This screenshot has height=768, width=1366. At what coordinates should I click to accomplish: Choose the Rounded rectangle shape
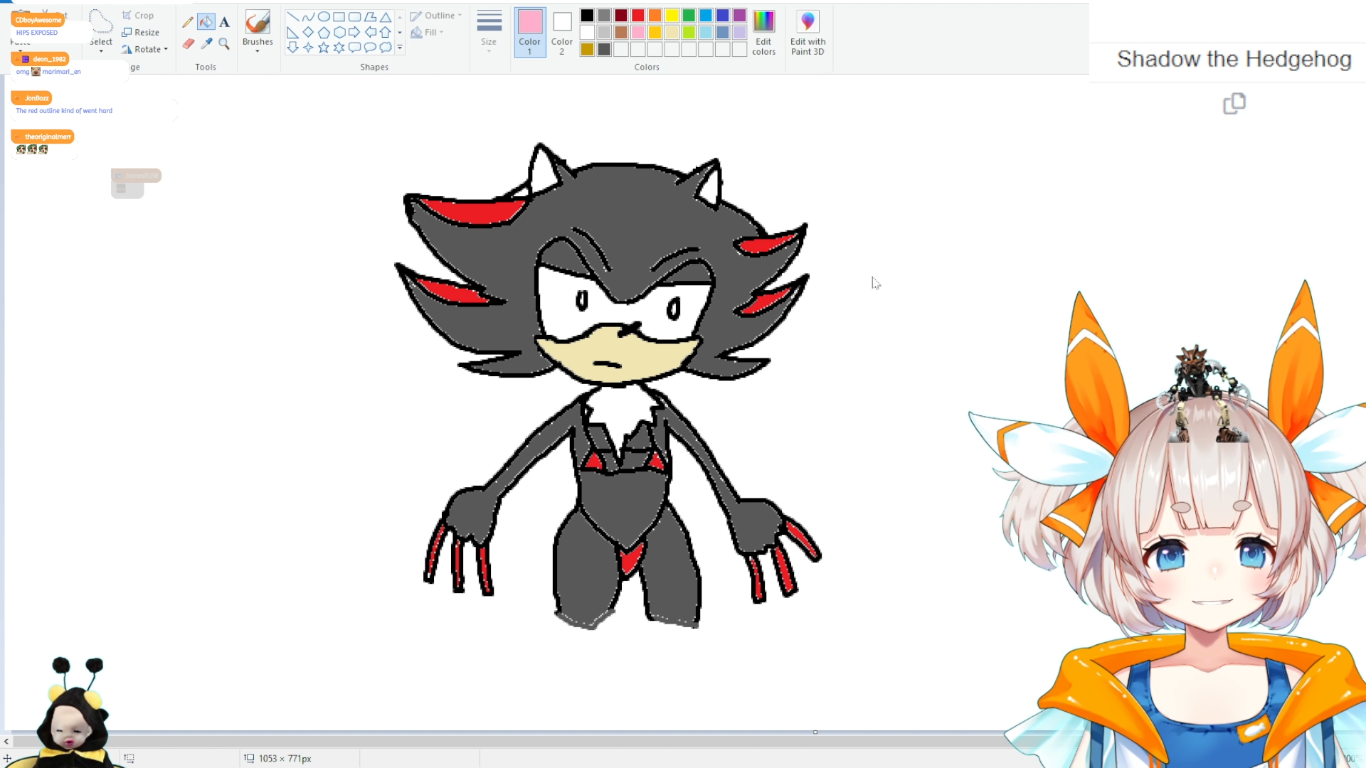pyautogui.click(x=354, y=17)
